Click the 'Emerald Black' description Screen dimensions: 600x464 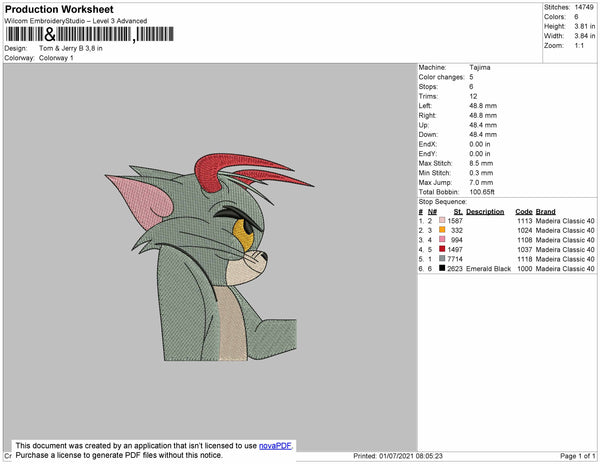pyautogui.click(x=489, y=269)
